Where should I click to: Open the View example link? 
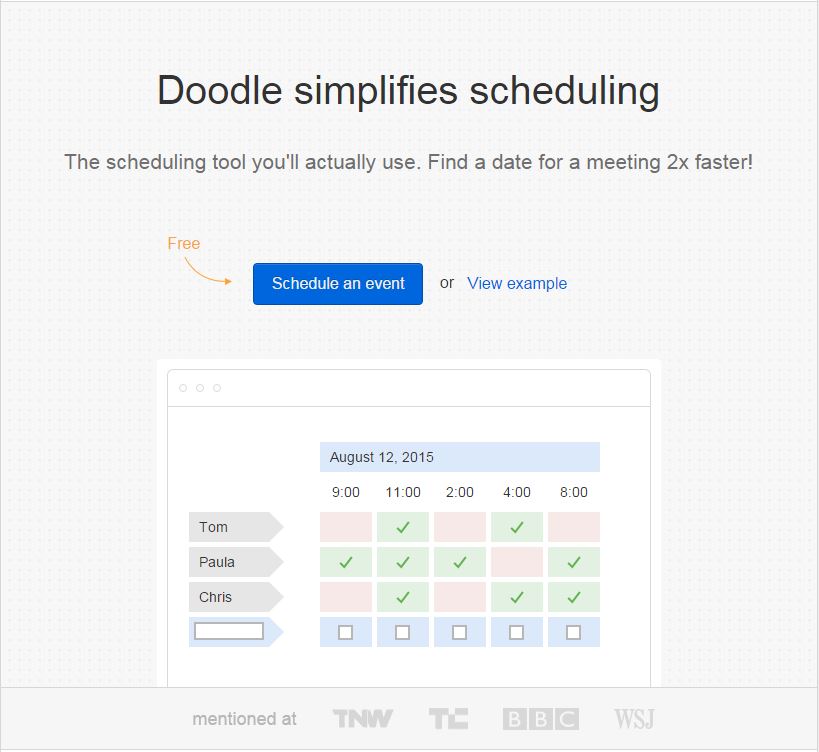[517, 283]
